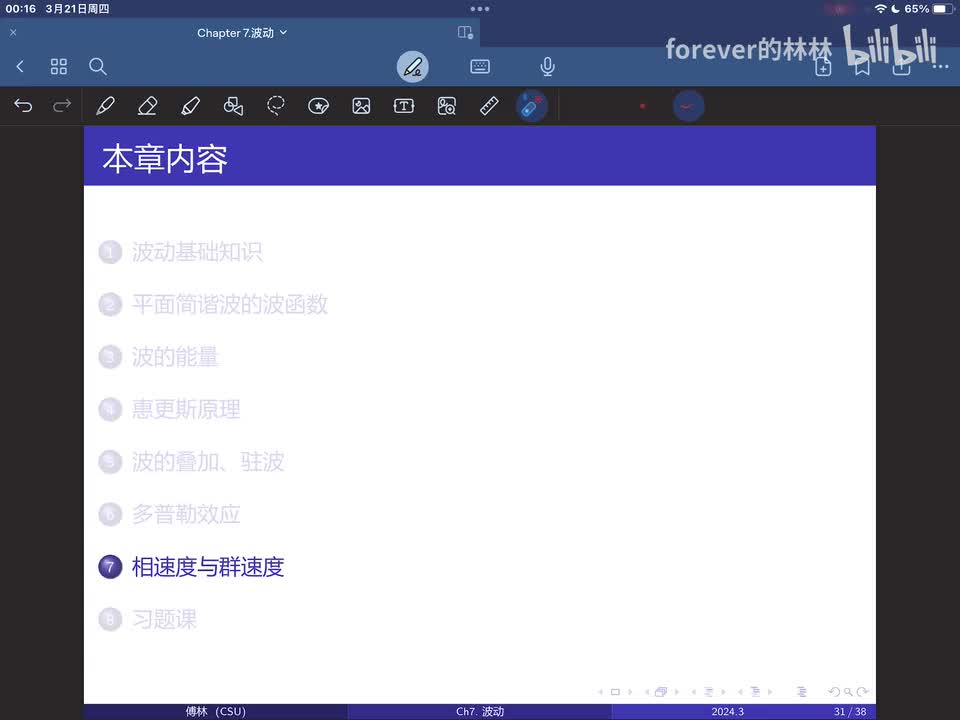960x720 pixels.
Task: Select the Highlighter tool
Action: coord(190,106)
